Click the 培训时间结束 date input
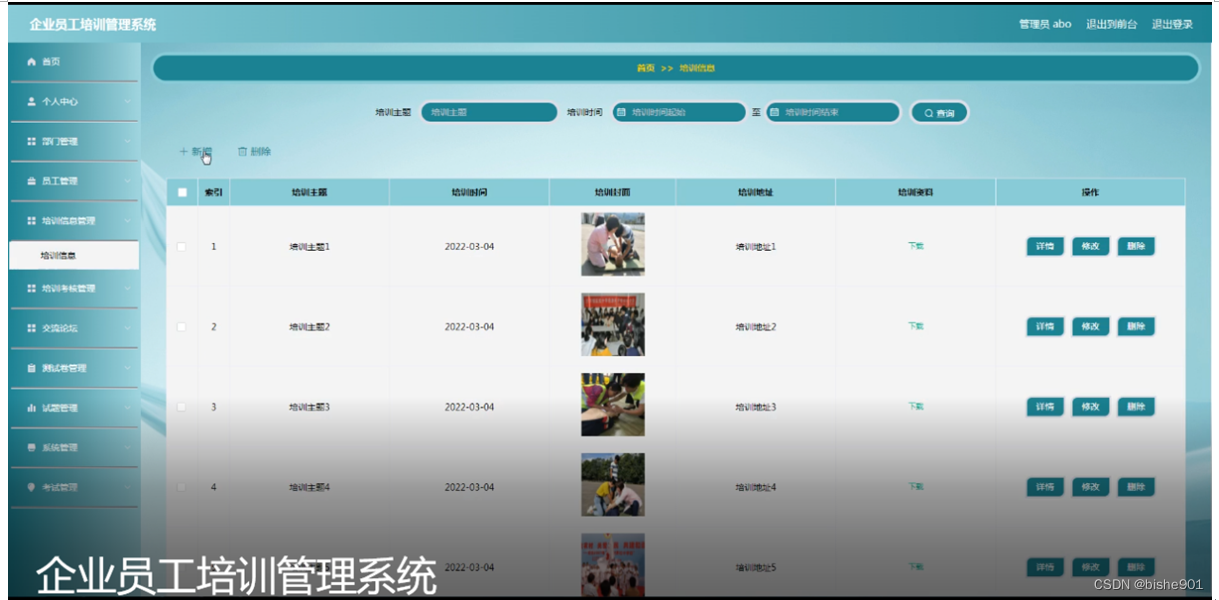 point(832,113)
